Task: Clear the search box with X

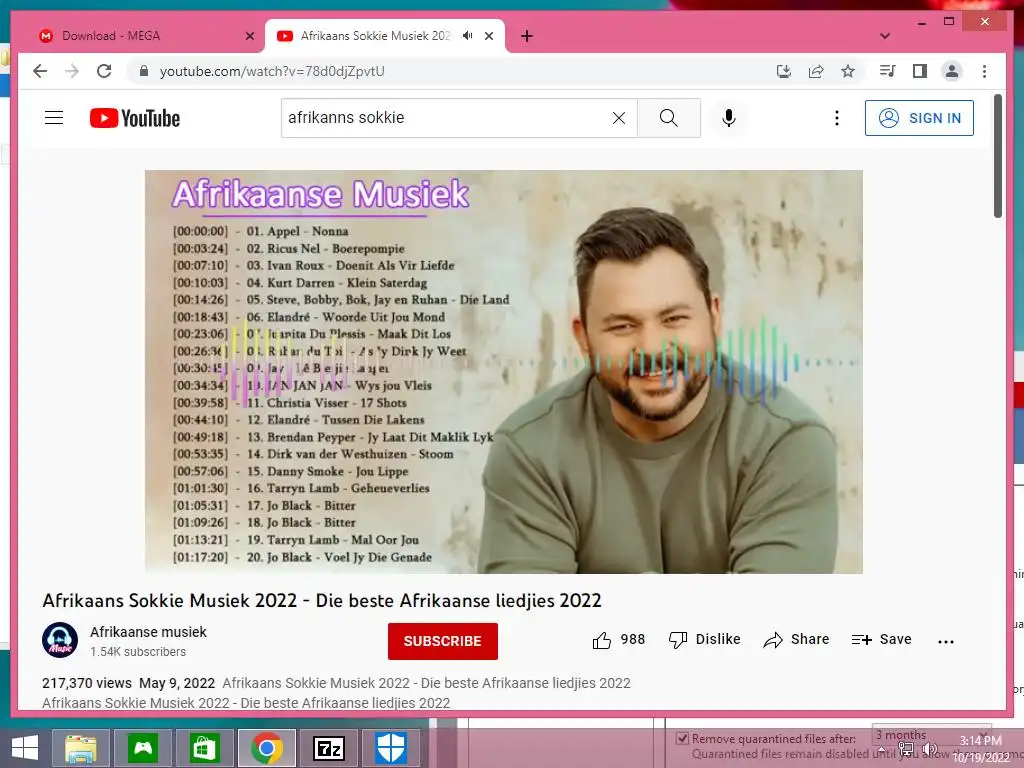Action: tap(618, 118)
